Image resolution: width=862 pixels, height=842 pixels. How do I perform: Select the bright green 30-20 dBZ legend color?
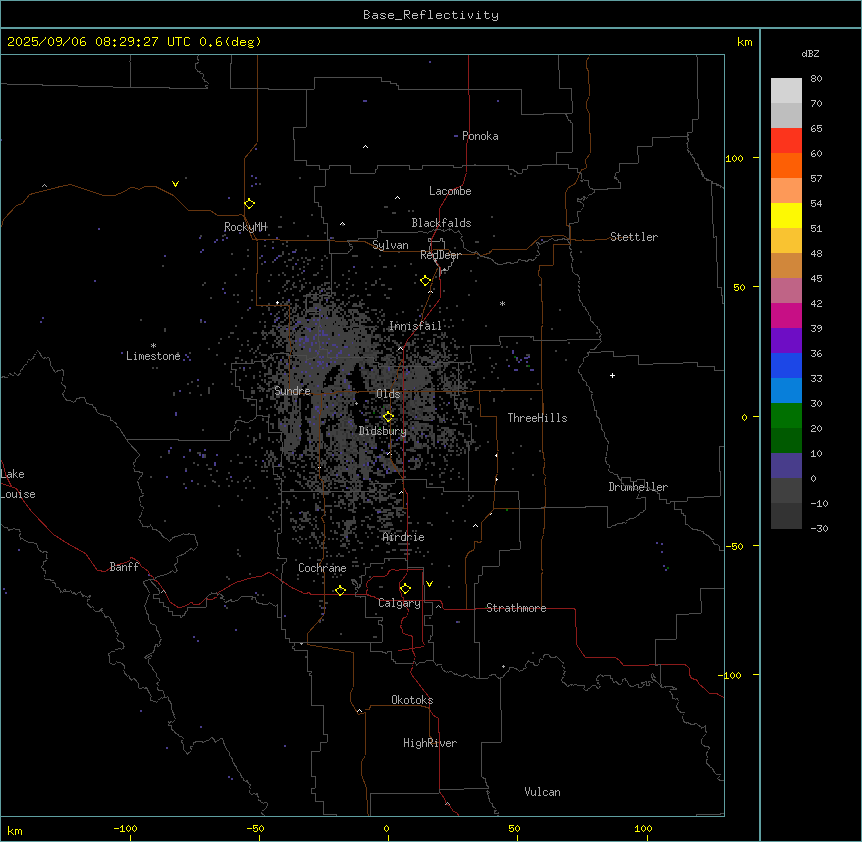(786, 416)
